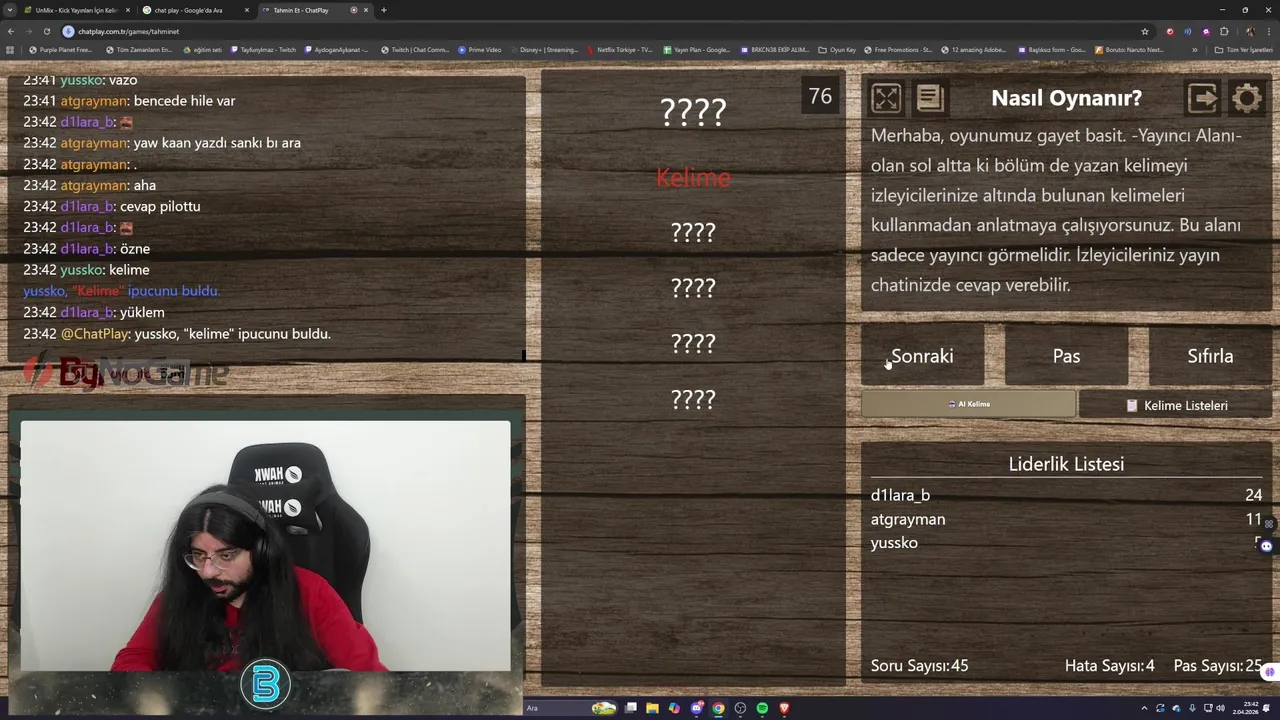Open taskbar clock and date
The image size is (1280, 720).
[x=1245, y=708]
